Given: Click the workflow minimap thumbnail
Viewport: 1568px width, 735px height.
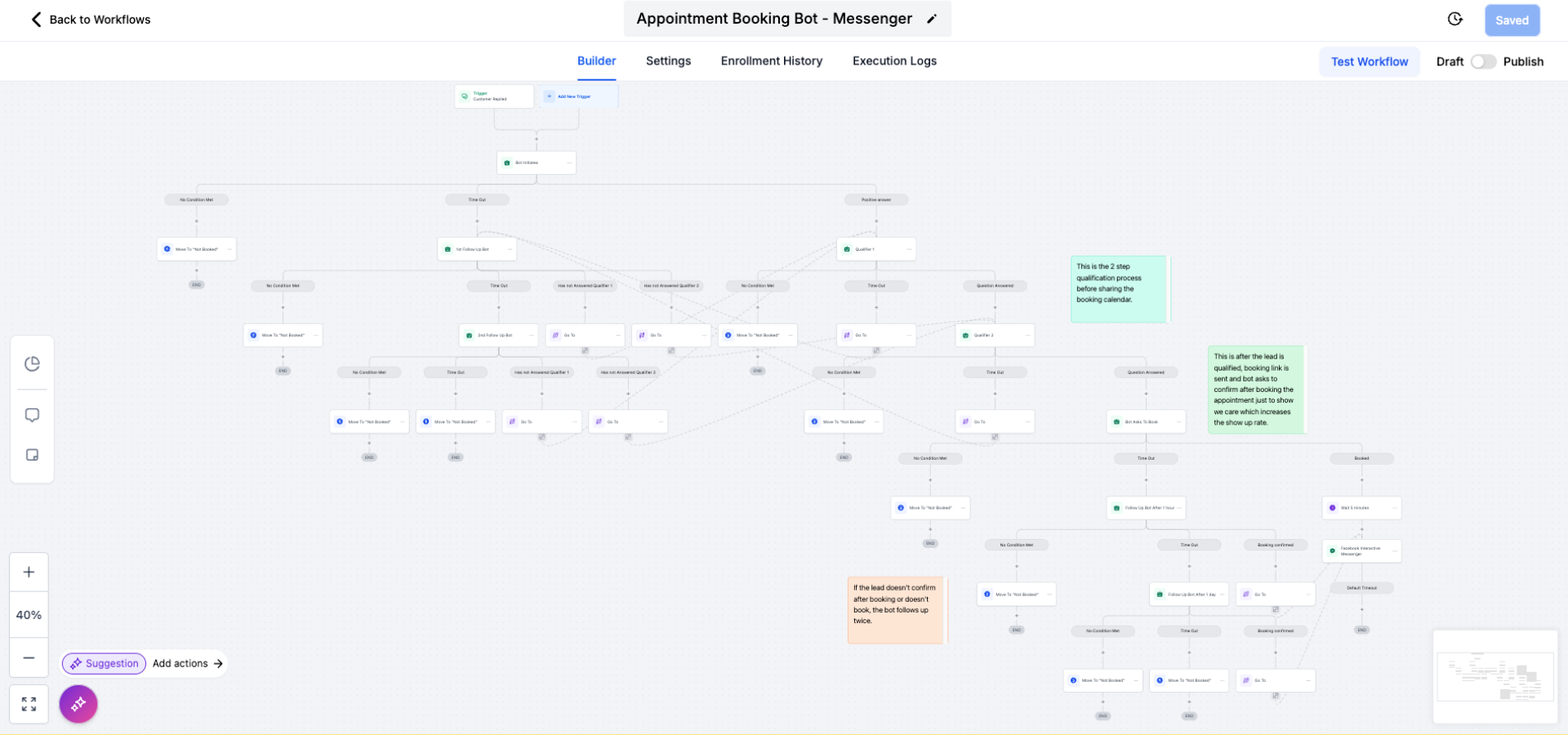Looking at the screenshot, I should (x=1494, y=677).
